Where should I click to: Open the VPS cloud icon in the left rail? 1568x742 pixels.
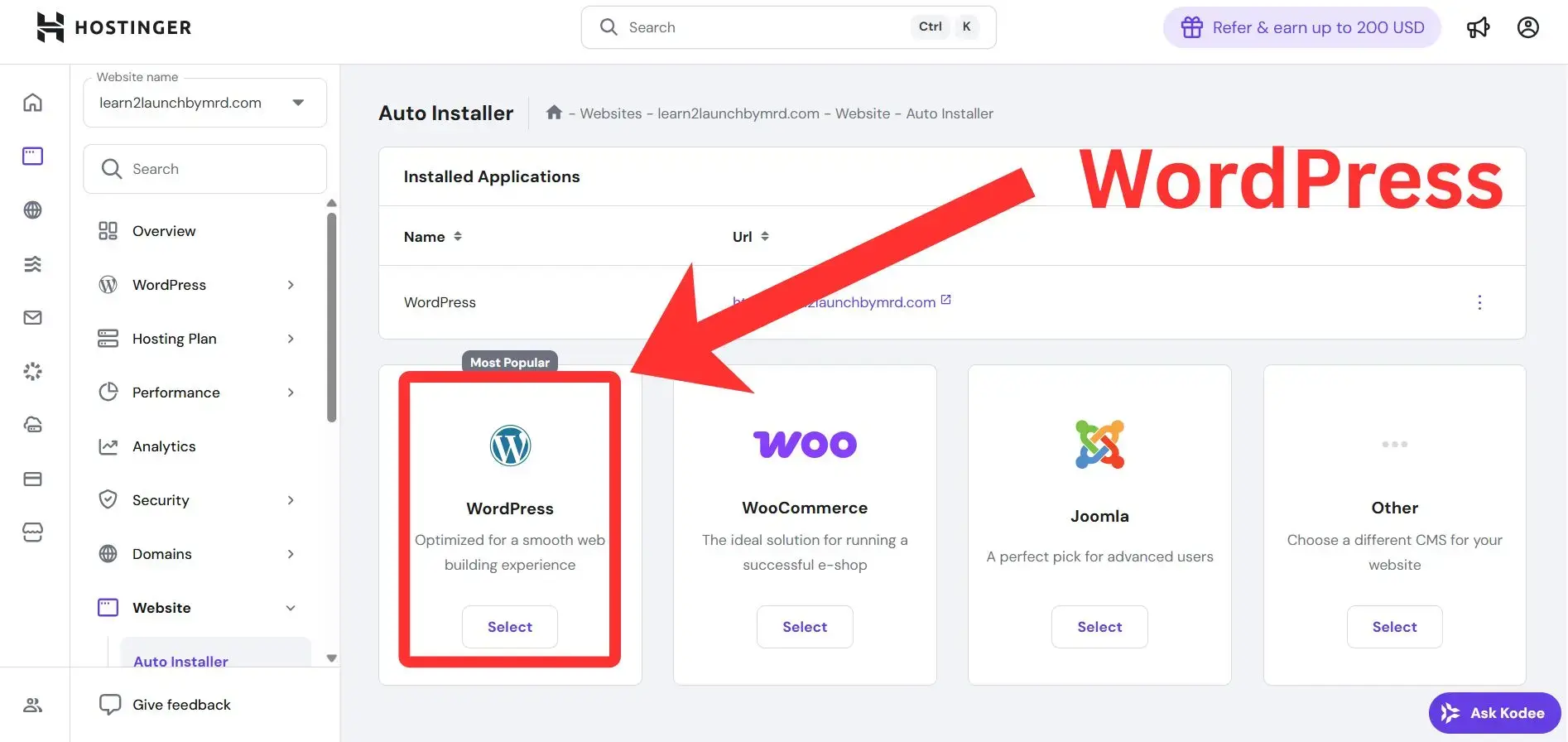[x=33, y=425]
